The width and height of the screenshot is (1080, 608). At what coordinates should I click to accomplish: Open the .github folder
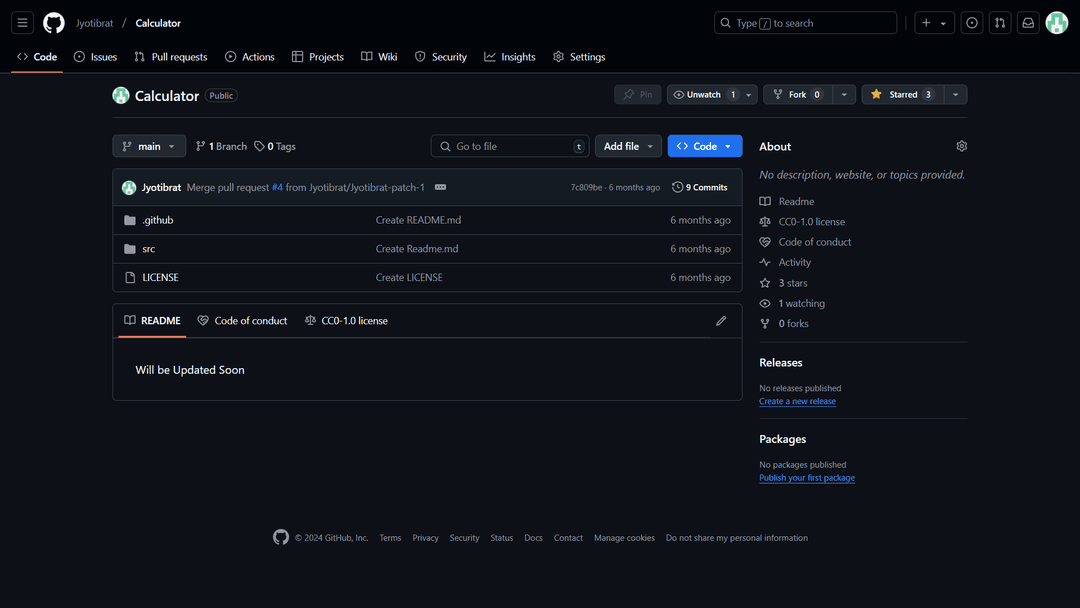pos(158,220)
